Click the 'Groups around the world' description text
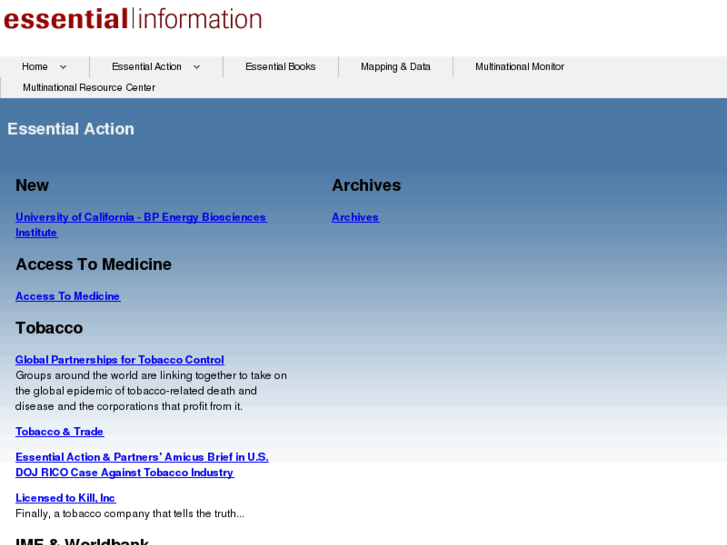 [x=151, y=391]
